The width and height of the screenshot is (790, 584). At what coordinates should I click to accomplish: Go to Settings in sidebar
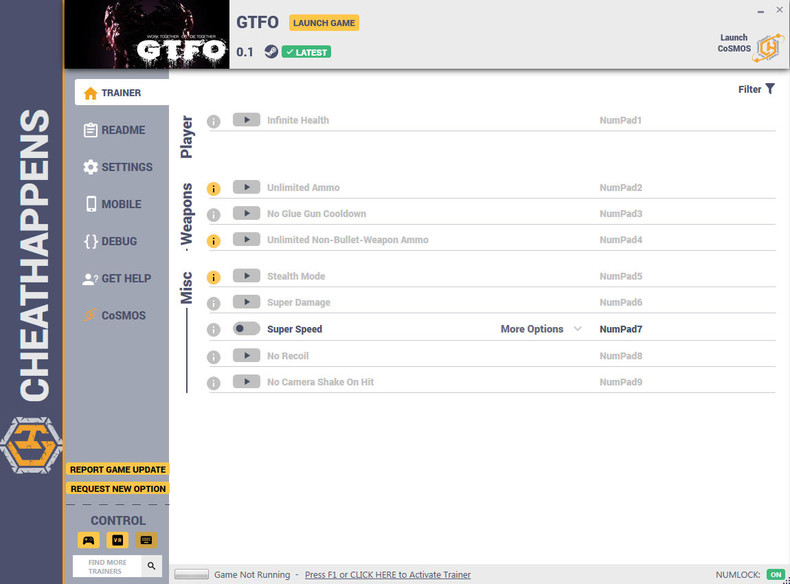[x=118, y=167]
